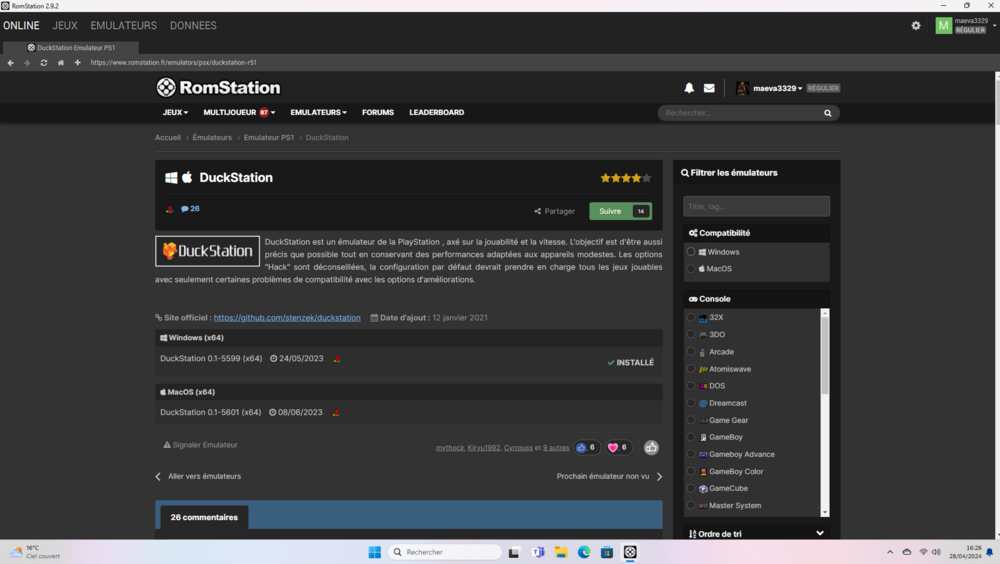Viewport: 1000px width, 564px height.
Task: Click the search magnifier icon
Action: (x=827, y=113)
